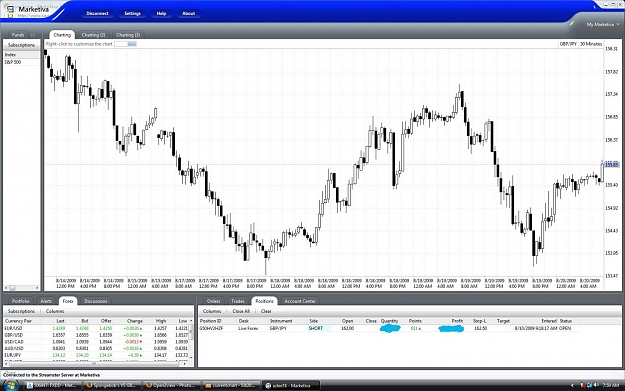Click Columns in the Positions toolbar
The height and width of the screenshot is (391, 625).
point(212,311)
